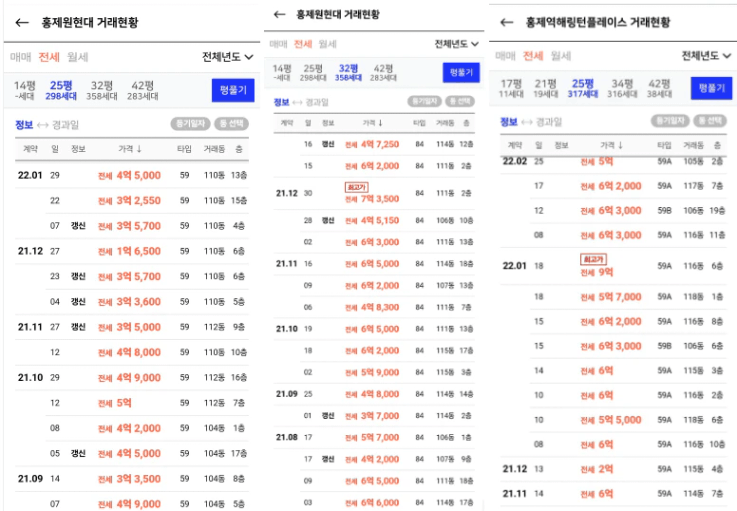Screen dimensions: 737x511
Task: Click 평풀기 button in middle panel
Action: point(461,72)
